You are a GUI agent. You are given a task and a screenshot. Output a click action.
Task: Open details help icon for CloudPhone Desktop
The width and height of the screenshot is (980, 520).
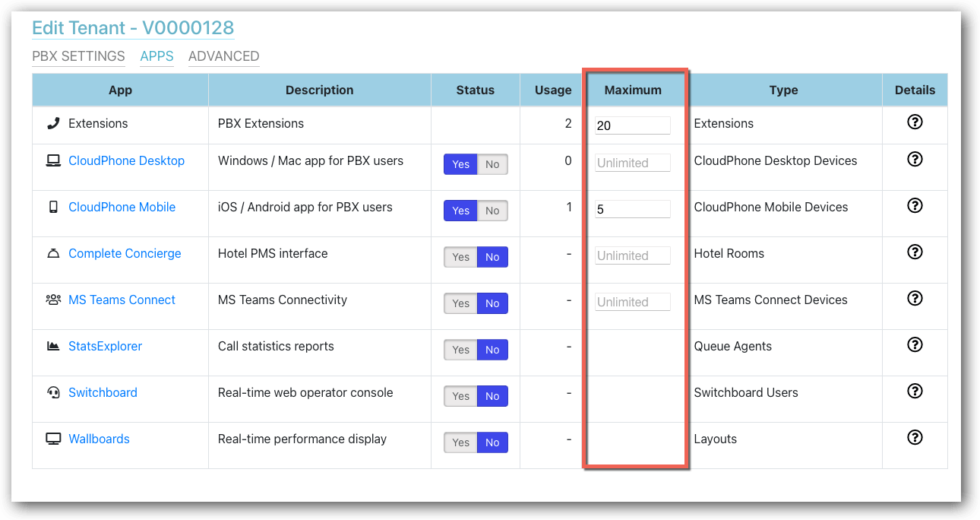click(914, 159)
